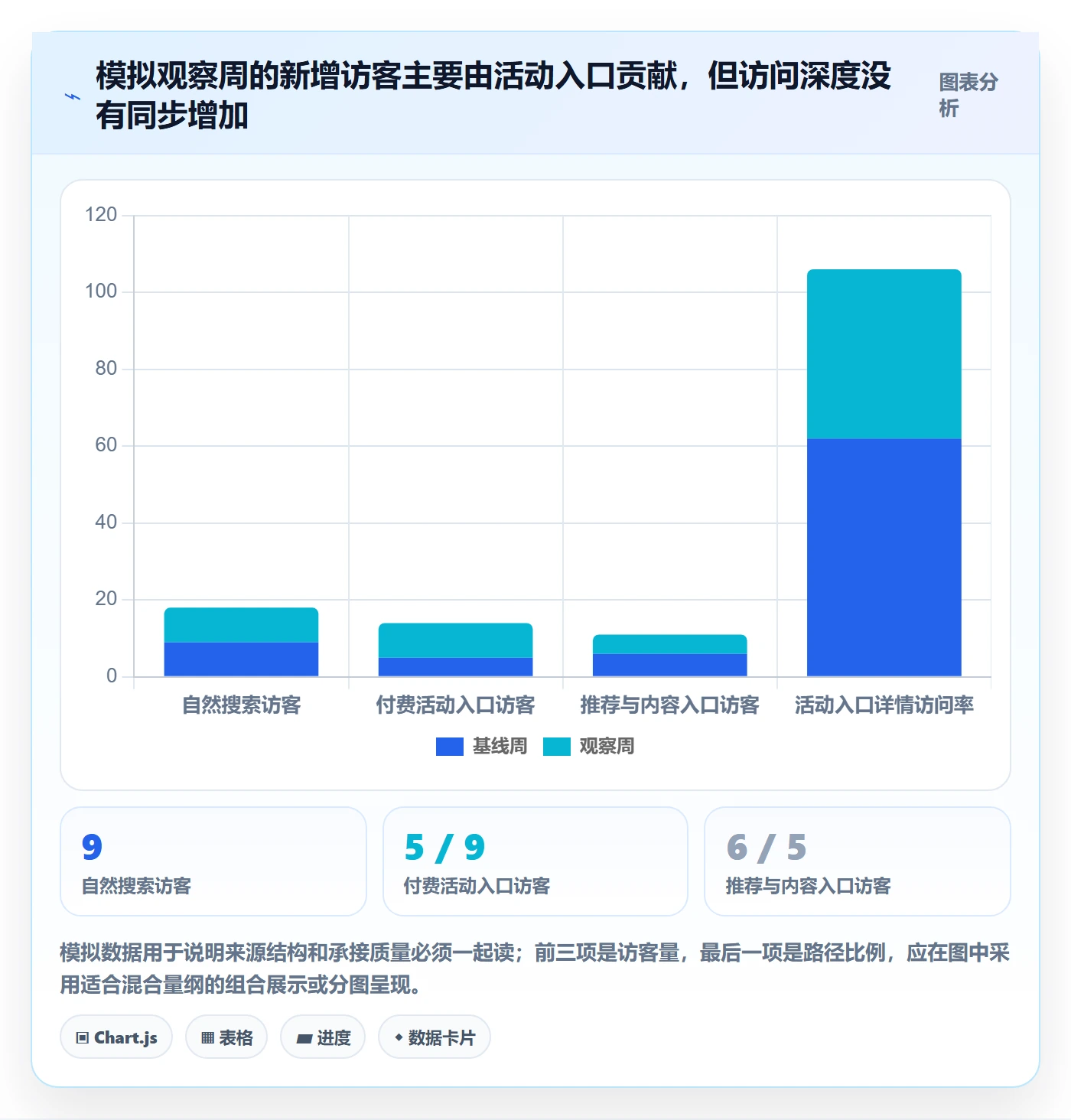Image resolution: width=1071 pixels, height=1120 pixels.
Task: Click the lightning bolt icon beside the title
Action: coord(73,96)
